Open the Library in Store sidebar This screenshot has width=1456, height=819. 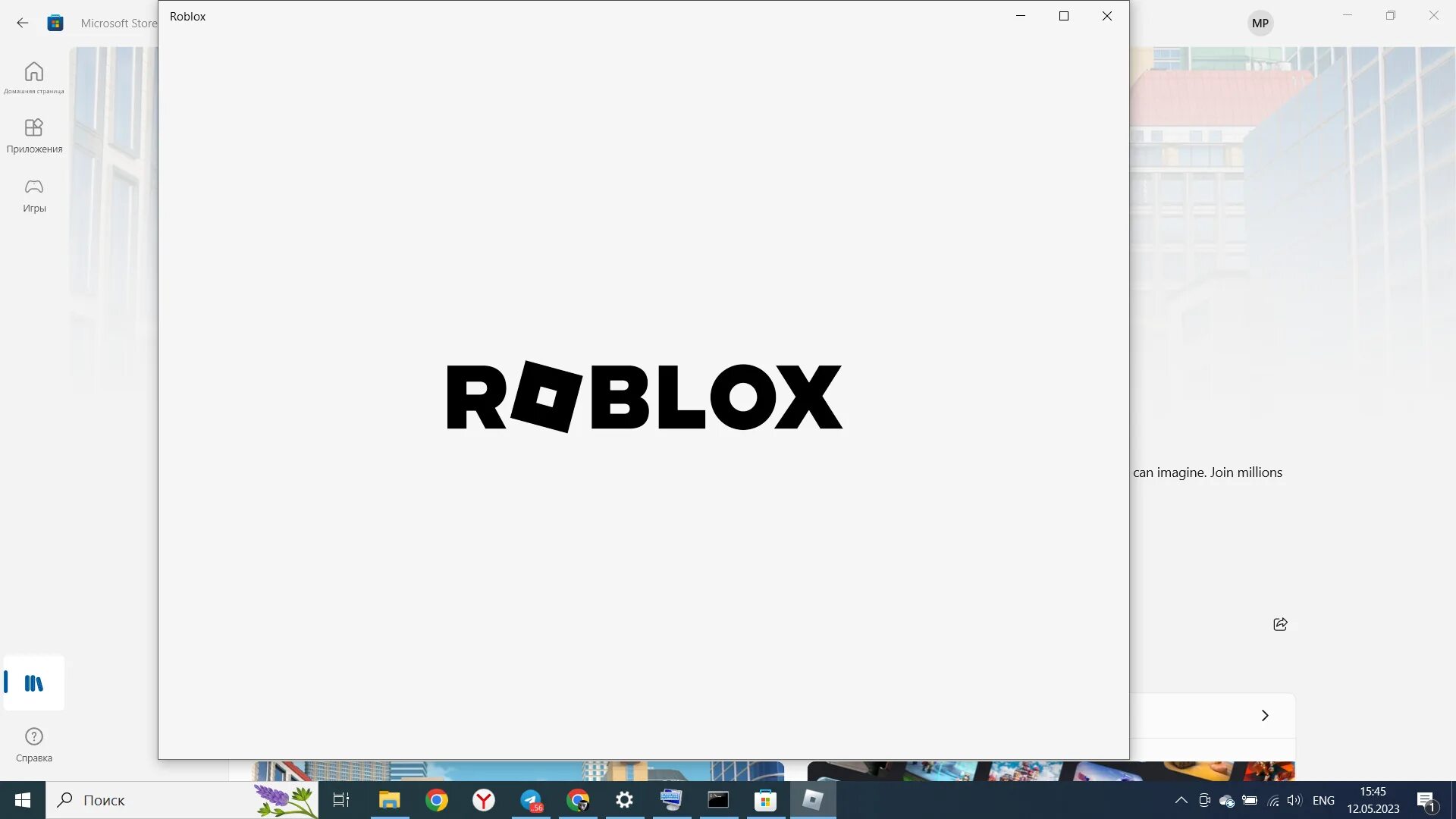tap(33, 682)
